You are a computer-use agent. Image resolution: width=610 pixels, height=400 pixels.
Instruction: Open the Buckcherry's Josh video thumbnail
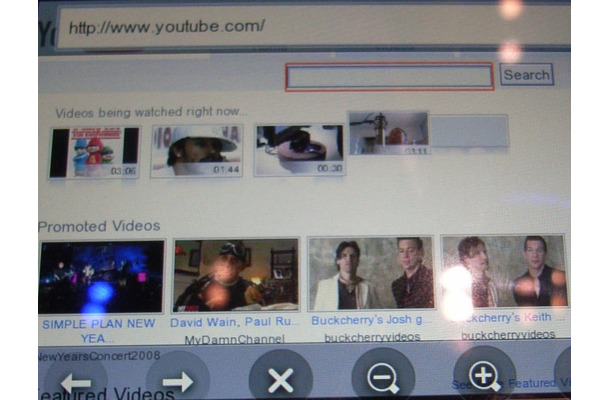[371, 273]
